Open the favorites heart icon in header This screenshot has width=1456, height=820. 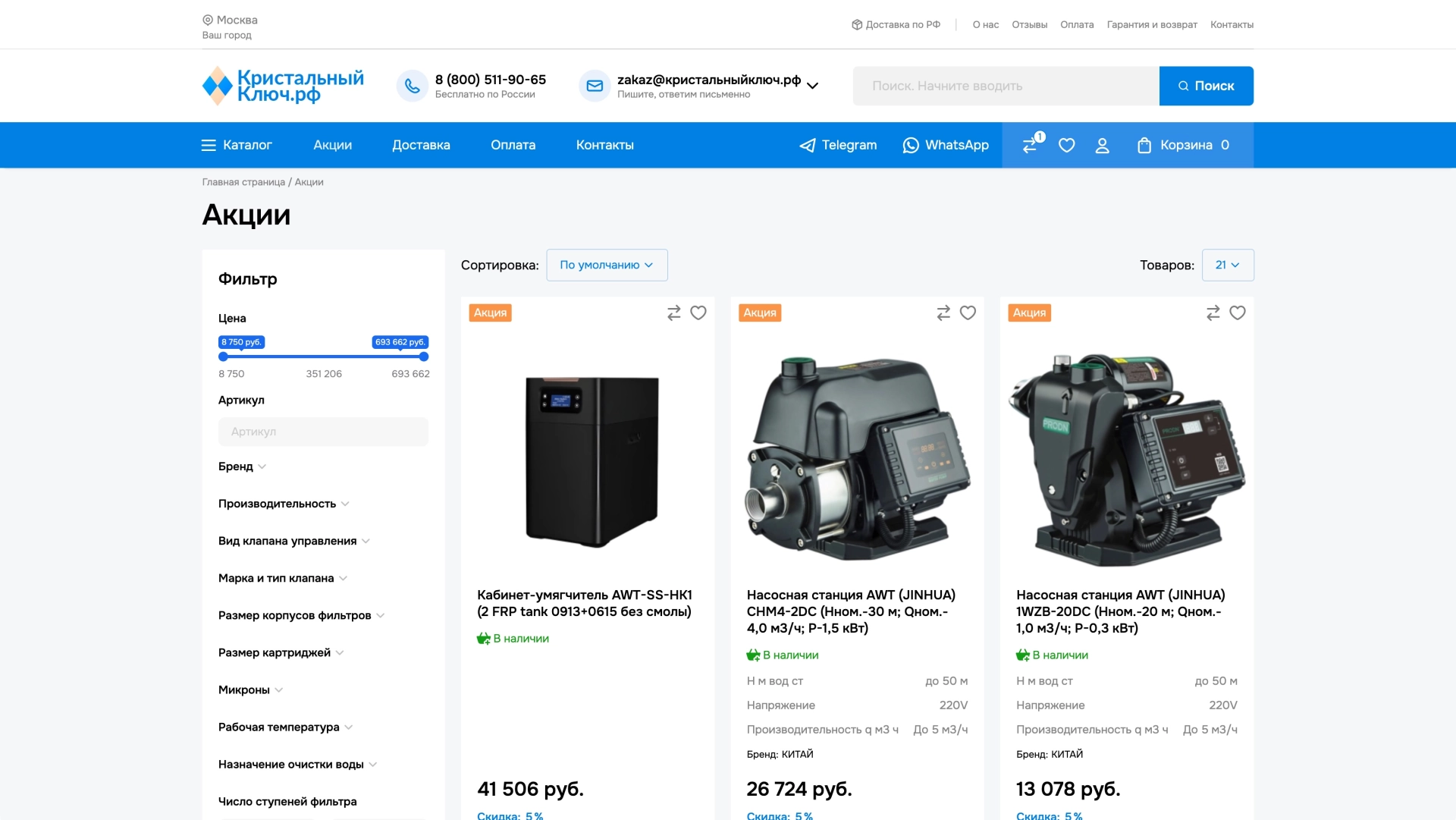coord(1067,145)
